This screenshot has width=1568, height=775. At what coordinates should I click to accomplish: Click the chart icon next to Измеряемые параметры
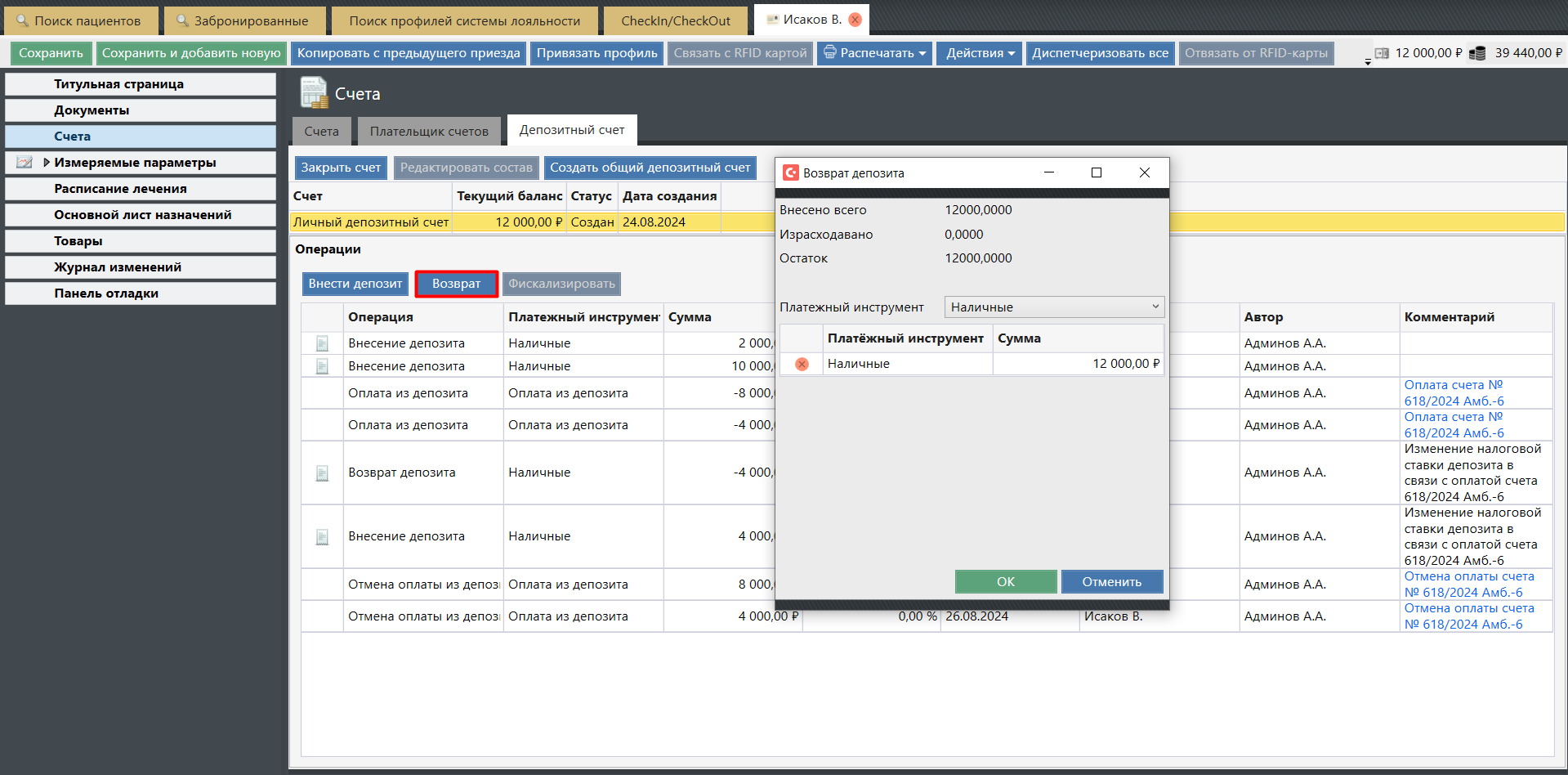click(25, 163)
